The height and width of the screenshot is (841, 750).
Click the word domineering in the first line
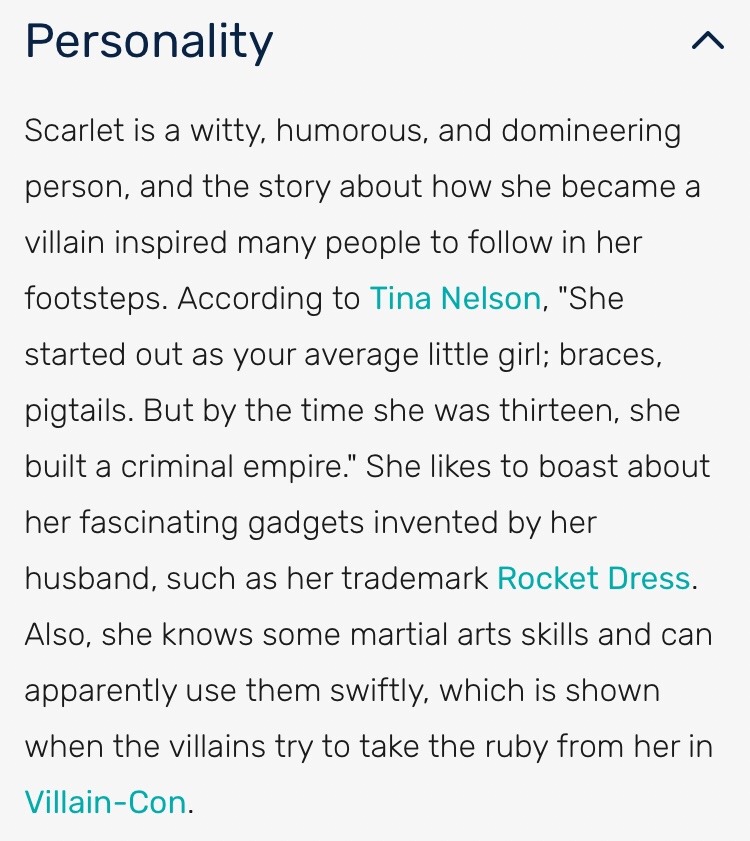pyautogui.click(x=591, y=131)
